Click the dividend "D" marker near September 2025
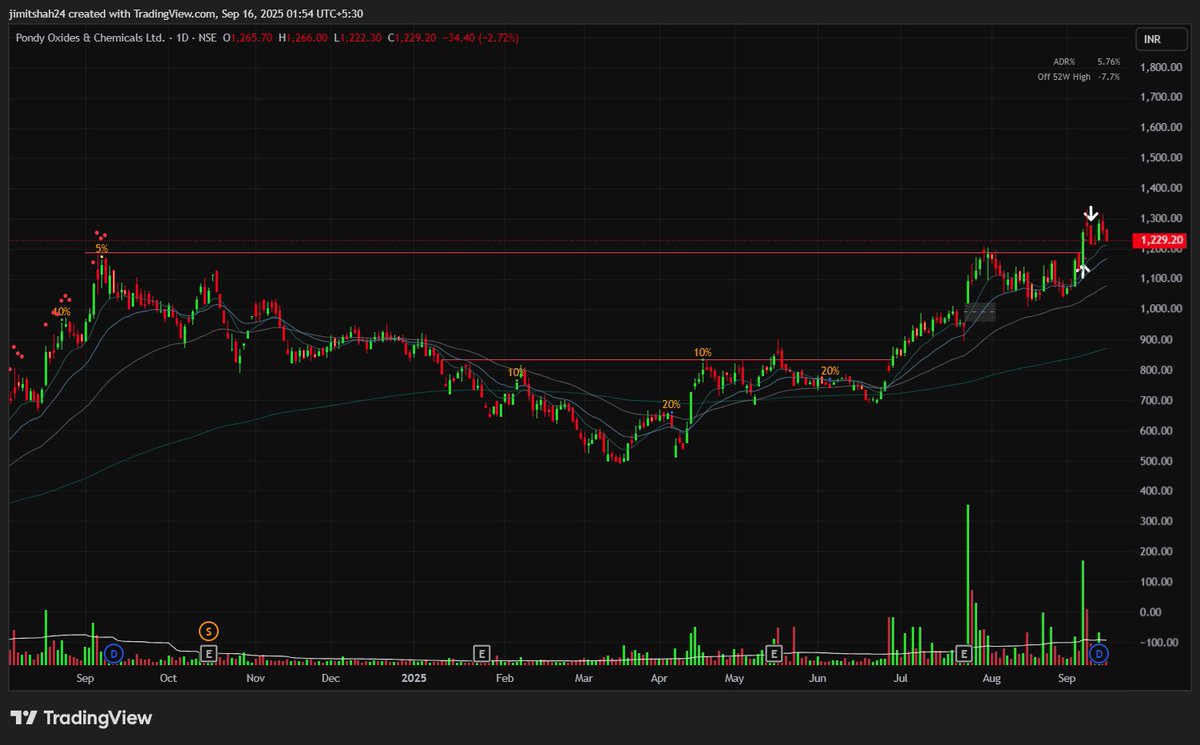This screenshot has height=745, width=1200. tap(1097, 653)
